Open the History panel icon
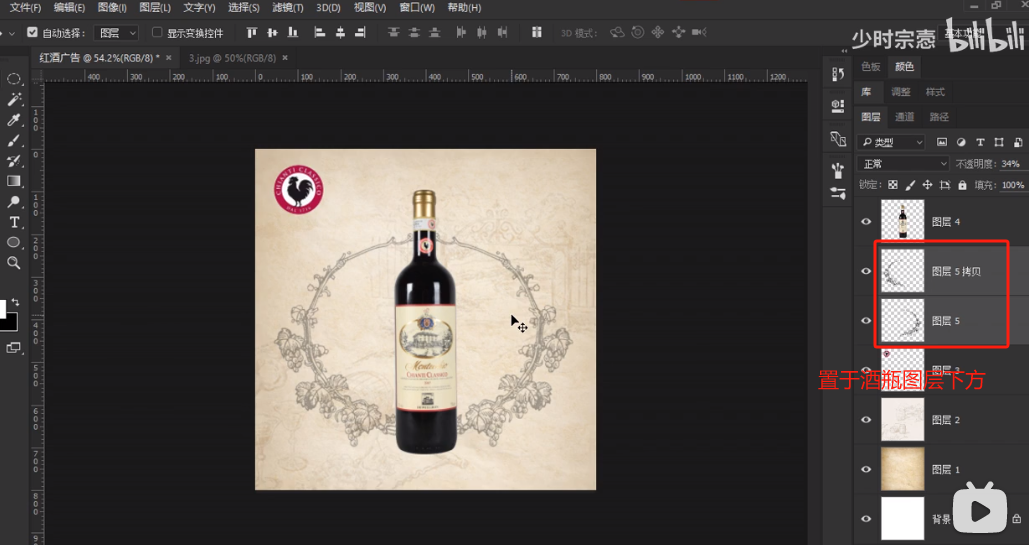This screenshot has height=545, width=1029. (x=838, y=75)
